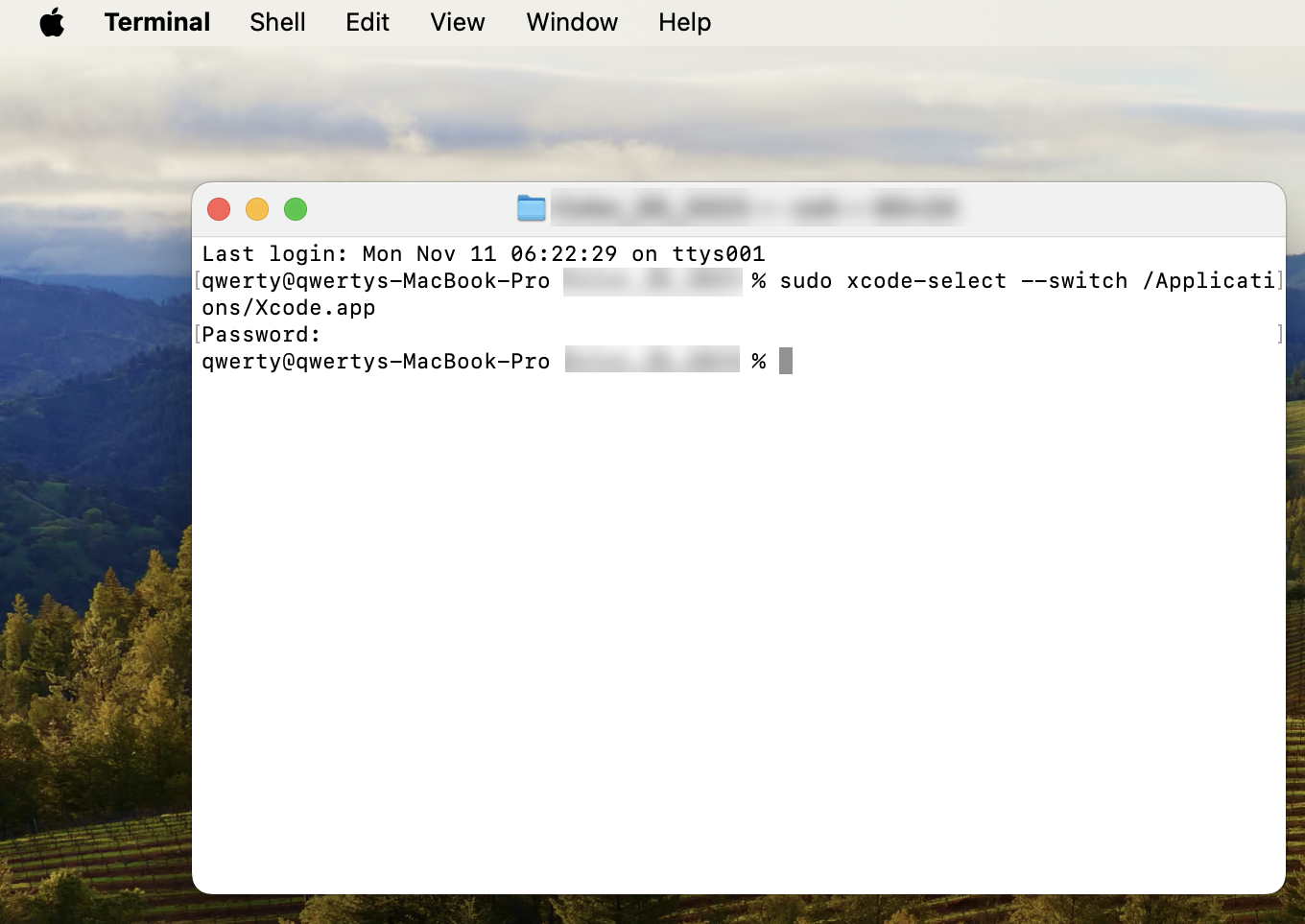
Task: Open the Window menu
Action: pos(572,22)
